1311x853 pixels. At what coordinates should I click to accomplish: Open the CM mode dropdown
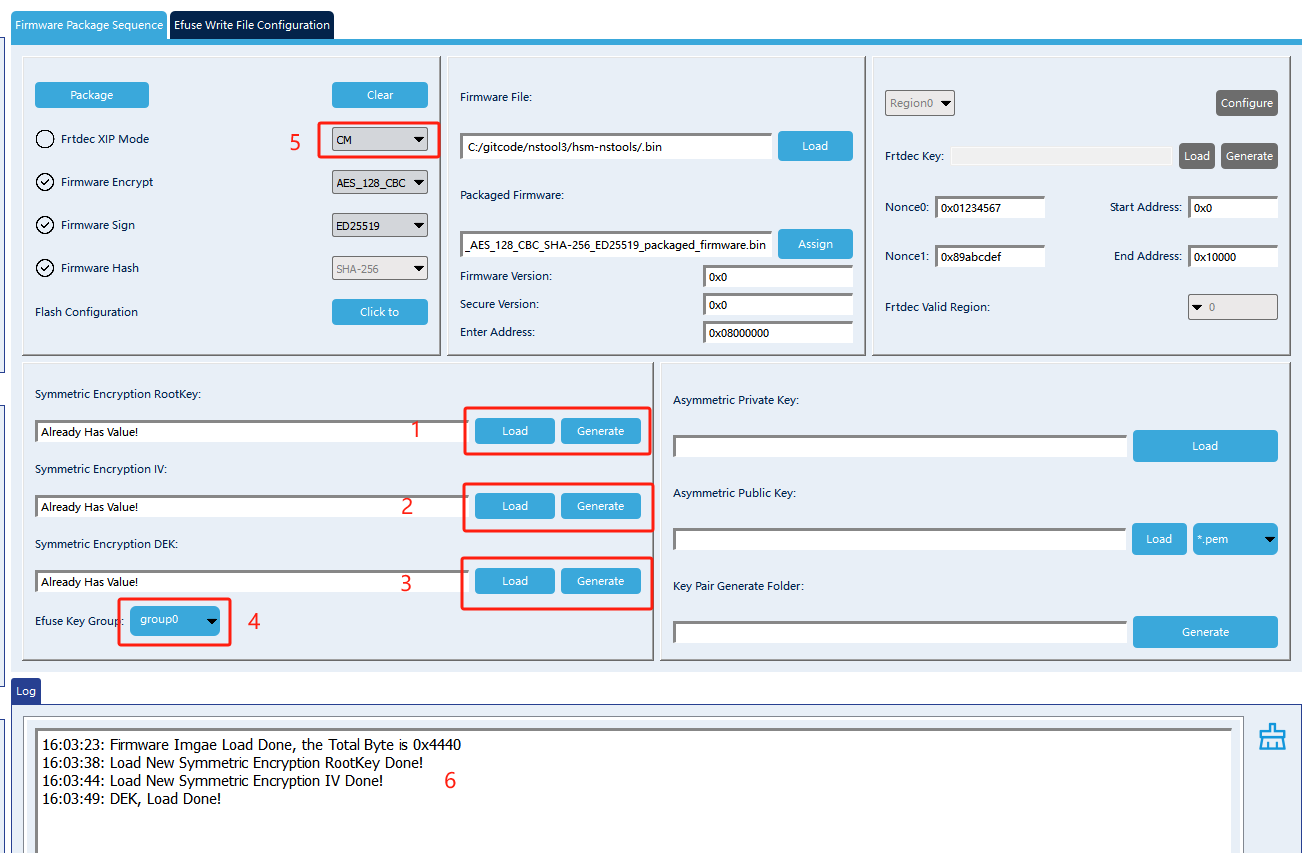[380, 140]
